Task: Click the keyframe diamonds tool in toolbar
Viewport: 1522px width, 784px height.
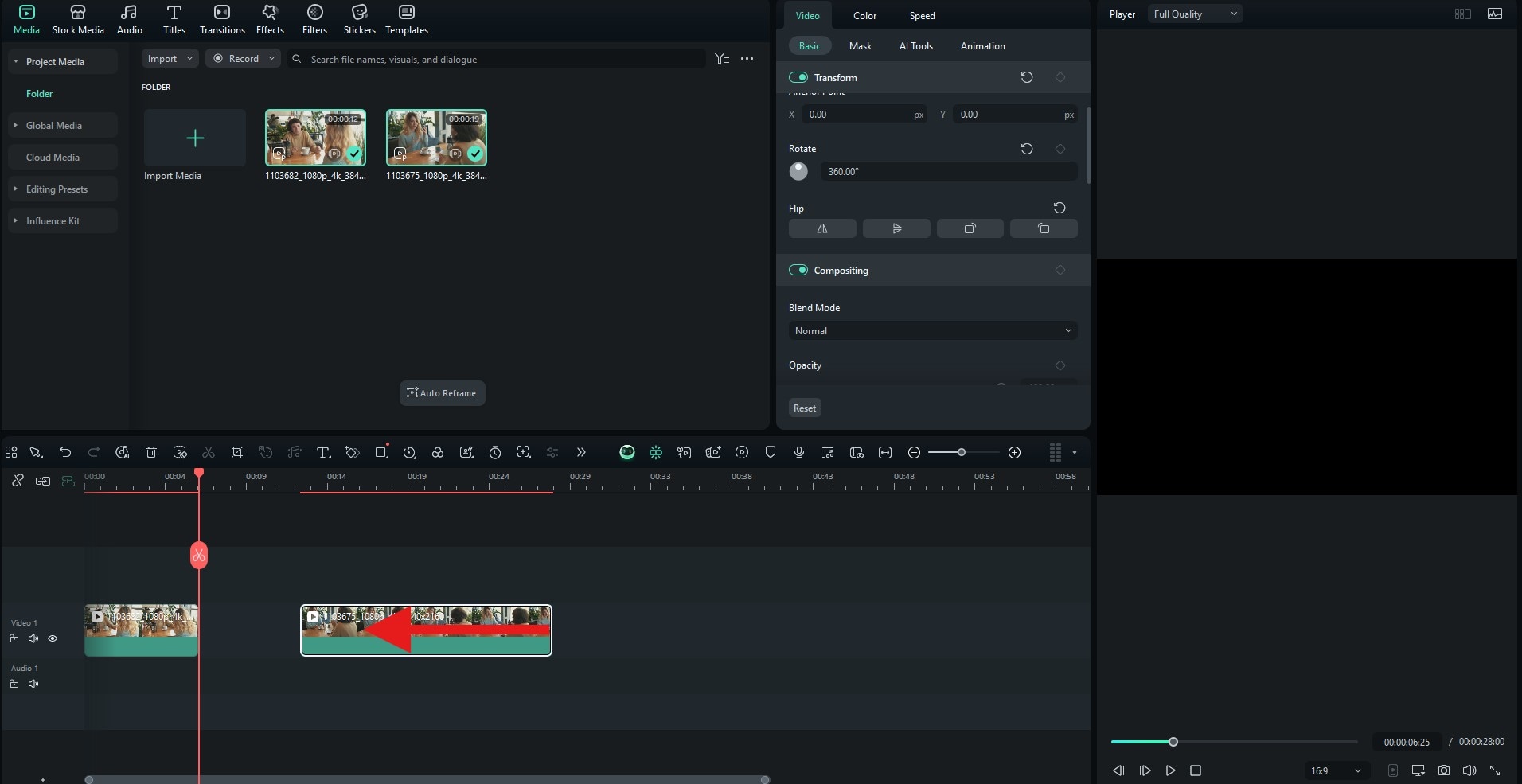Action: [352, 452]
